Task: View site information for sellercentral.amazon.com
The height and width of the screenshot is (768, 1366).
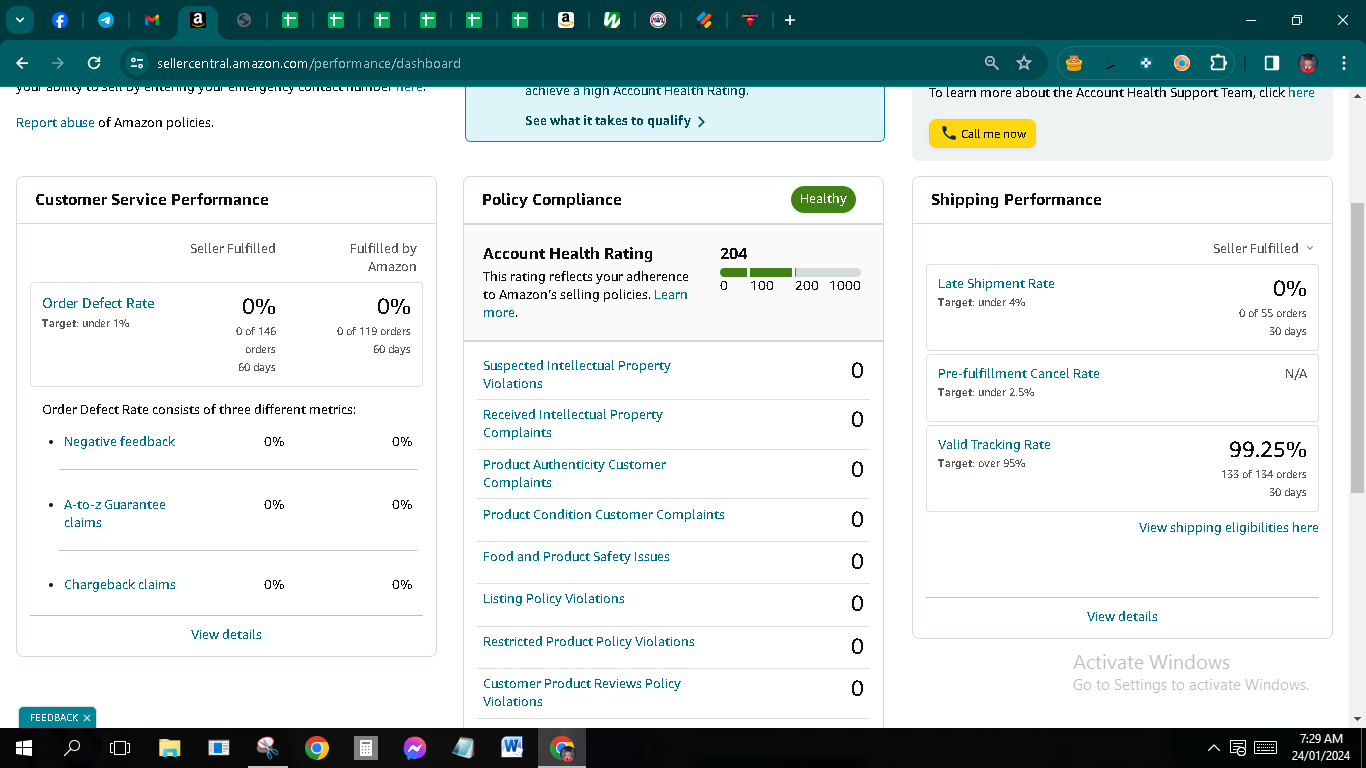Action: click(137, 63)
